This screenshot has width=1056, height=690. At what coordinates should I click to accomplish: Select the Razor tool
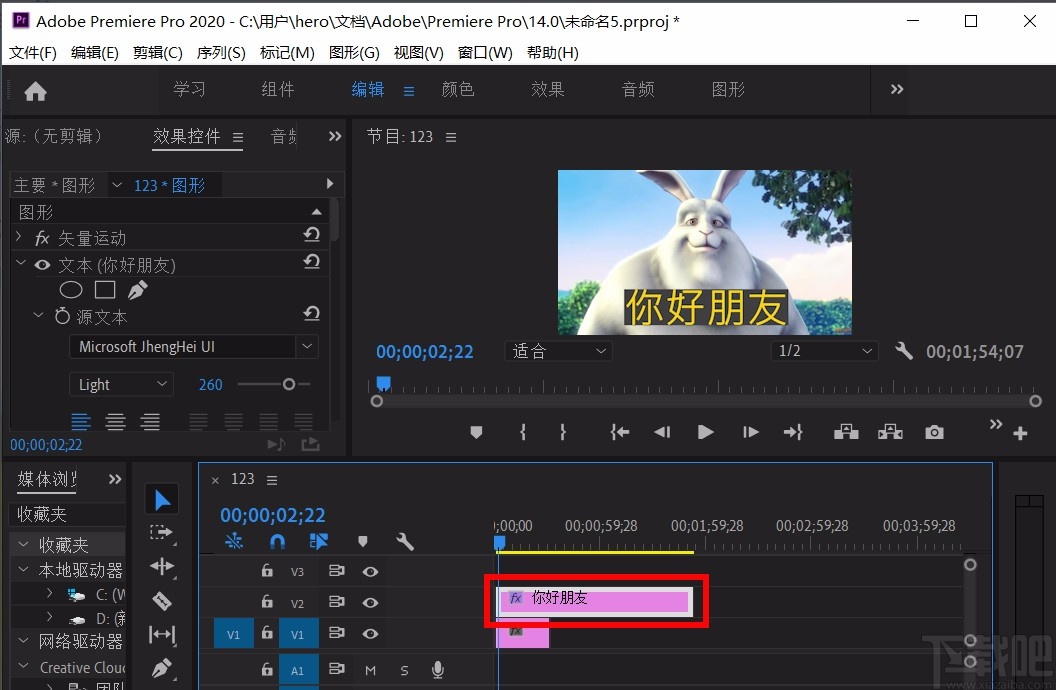click(x=162, y=600)
